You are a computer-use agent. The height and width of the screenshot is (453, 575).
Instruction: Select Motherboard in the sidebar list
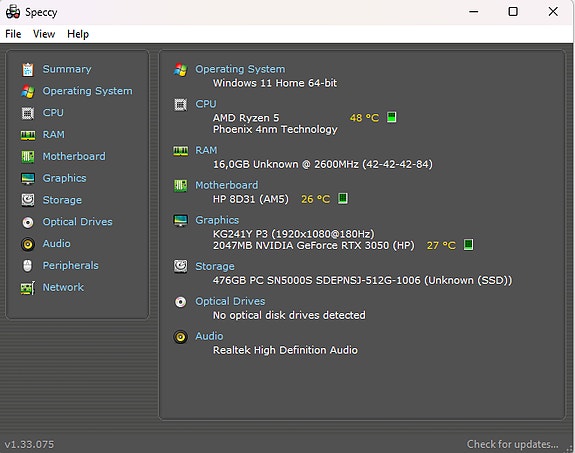pos(74,156)
